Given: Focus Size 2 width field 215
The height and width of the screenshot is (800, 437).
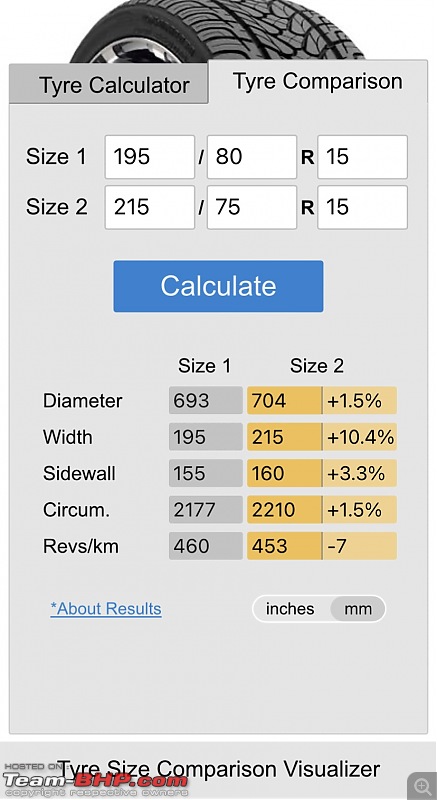Looking at the screenshot, I should (150, 207).
